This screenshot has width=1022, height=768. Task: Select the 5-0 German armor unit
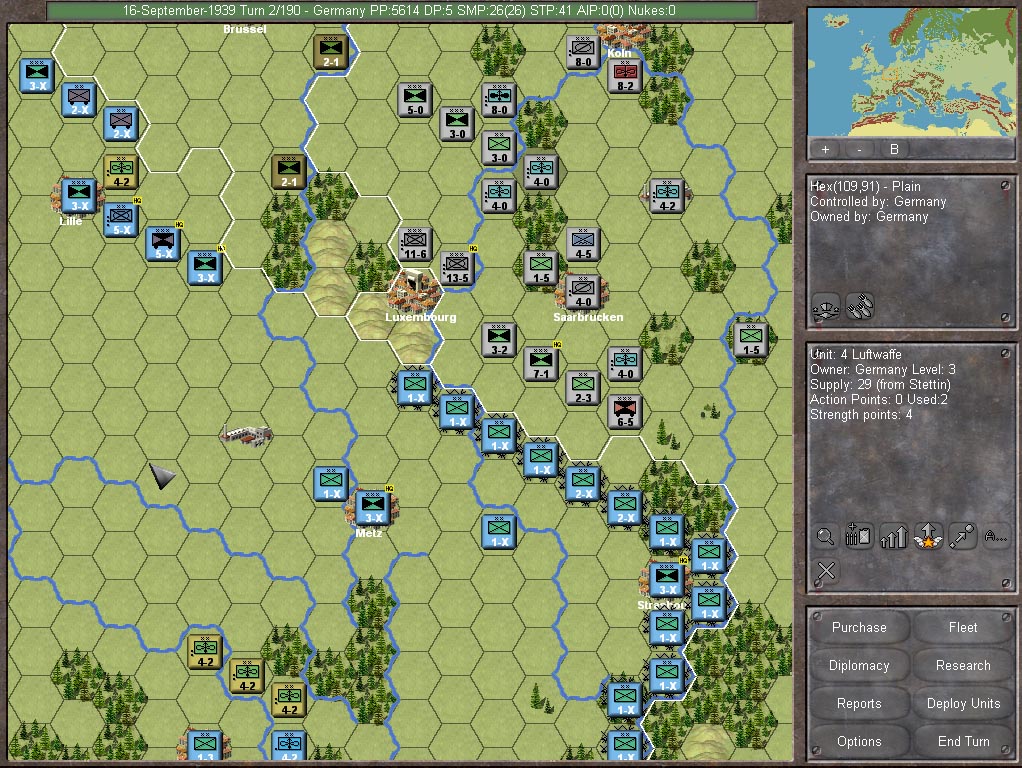coord(415,100)
